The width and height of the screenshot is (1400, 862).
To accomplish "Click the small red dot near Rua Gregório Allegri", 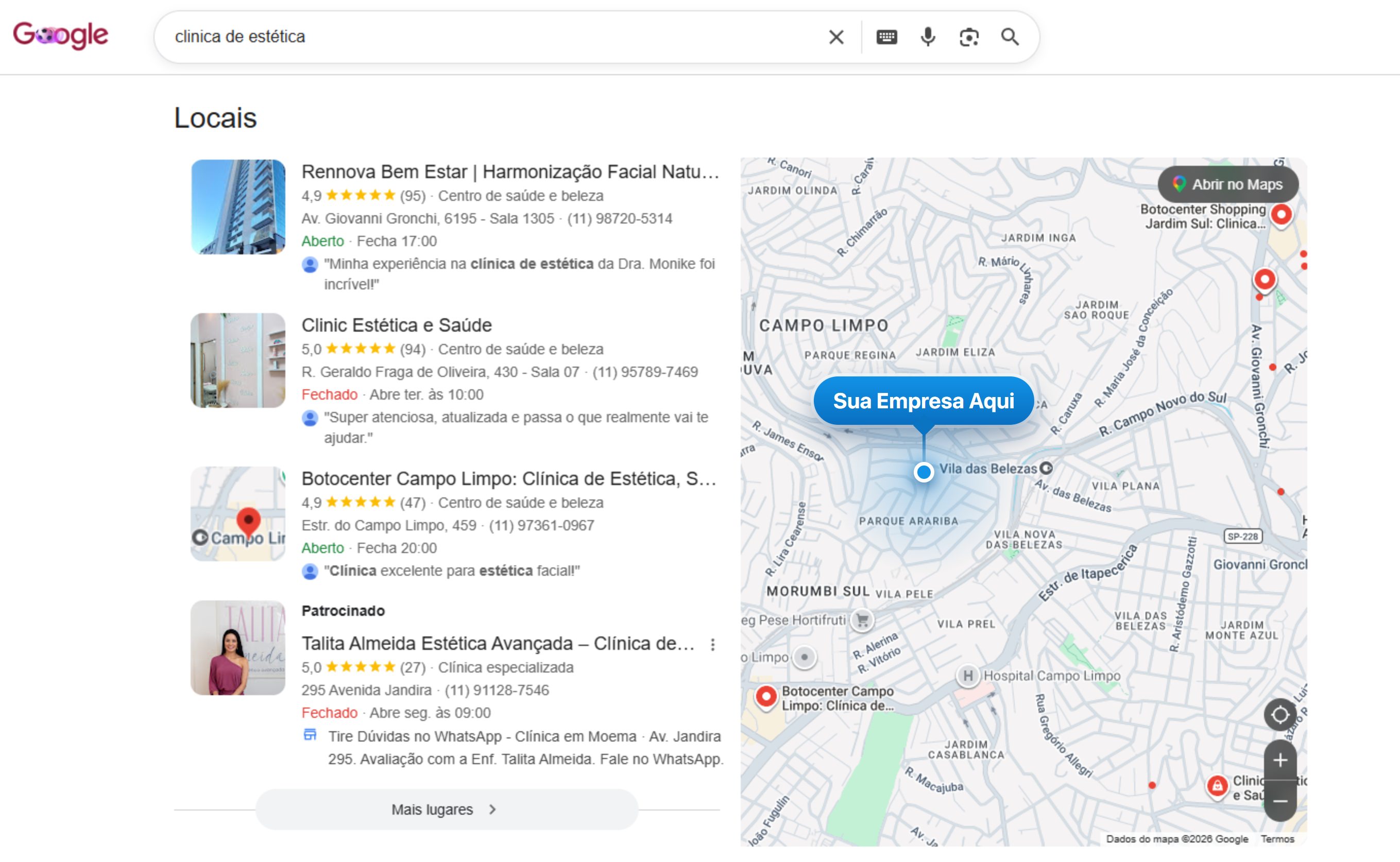I will click(x=1152, y=785).
